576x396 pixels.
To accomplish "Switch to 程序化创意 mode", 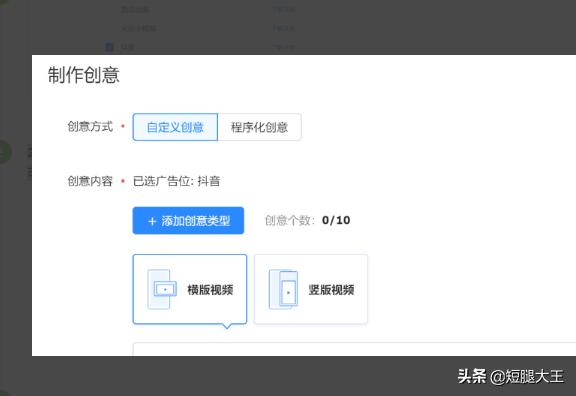I will [259, 127].
